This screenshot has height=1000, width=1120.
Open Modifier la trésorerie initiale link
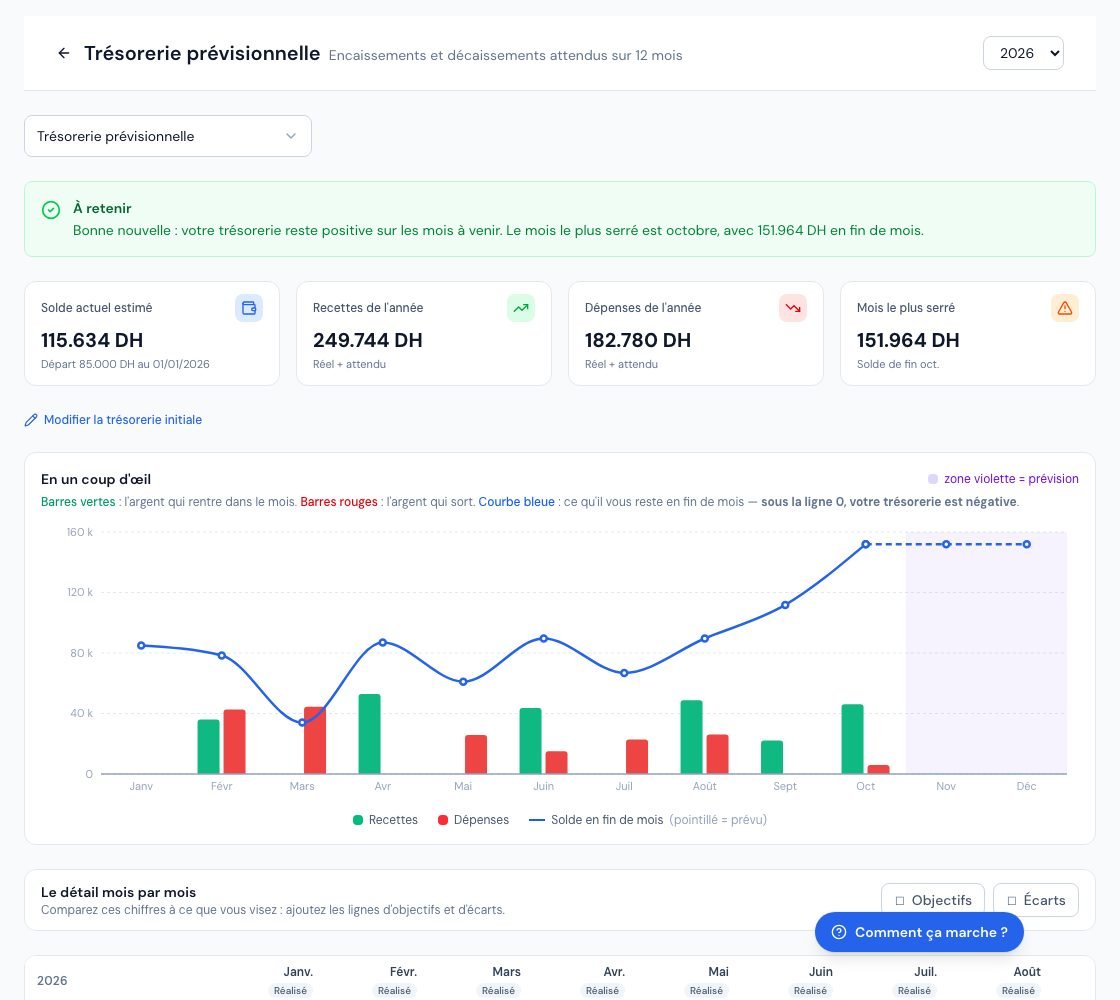[x=123, y=420]
